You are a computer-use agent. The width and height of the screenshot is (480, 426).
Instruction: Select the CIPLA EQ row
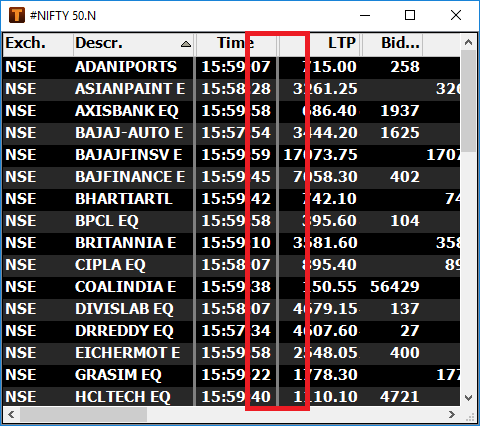pyautogui.click(x=232, y=265)
